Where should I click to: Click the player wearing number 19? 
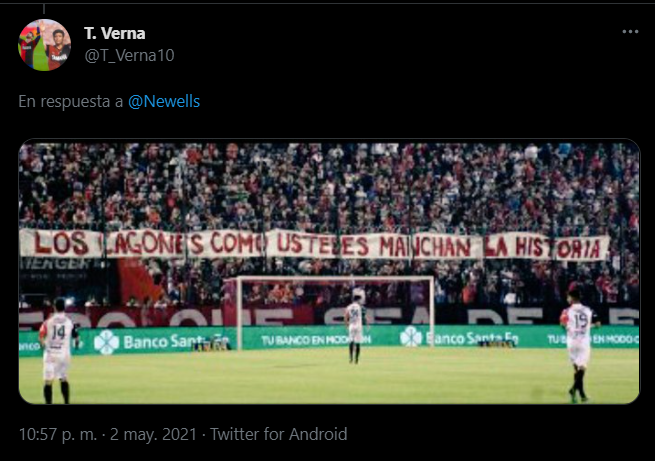(579, 344)
